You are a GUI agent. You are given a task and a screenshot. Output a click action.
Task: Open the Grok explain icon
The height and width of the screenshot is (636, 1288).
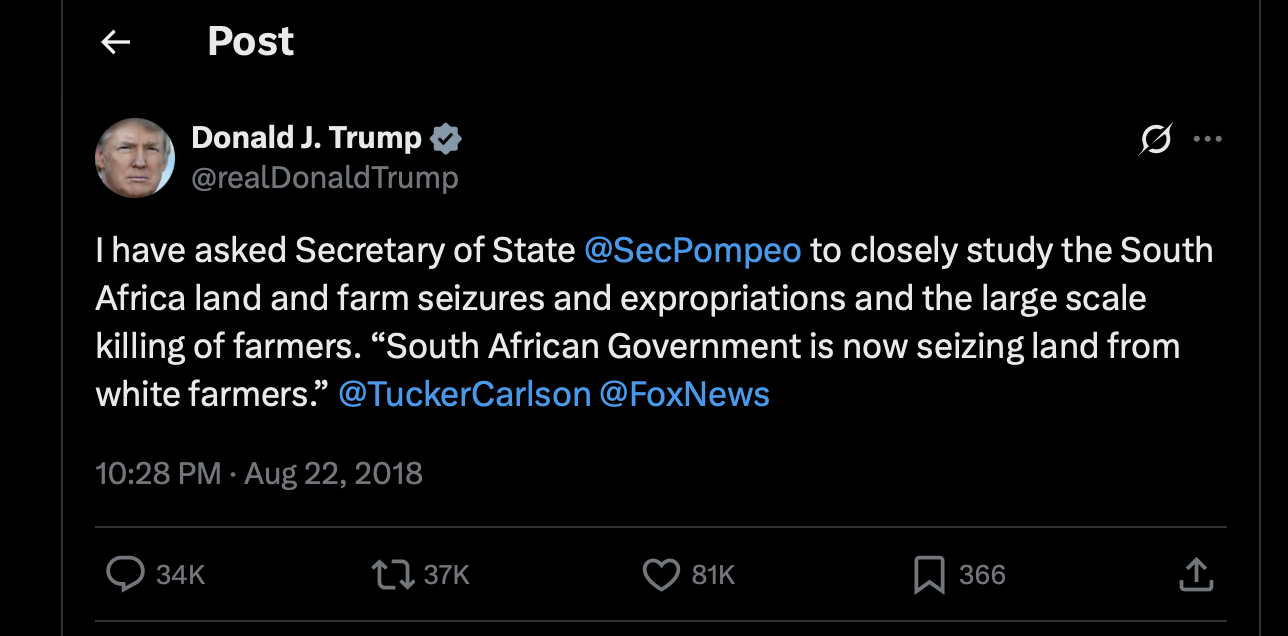[1155, 141]
